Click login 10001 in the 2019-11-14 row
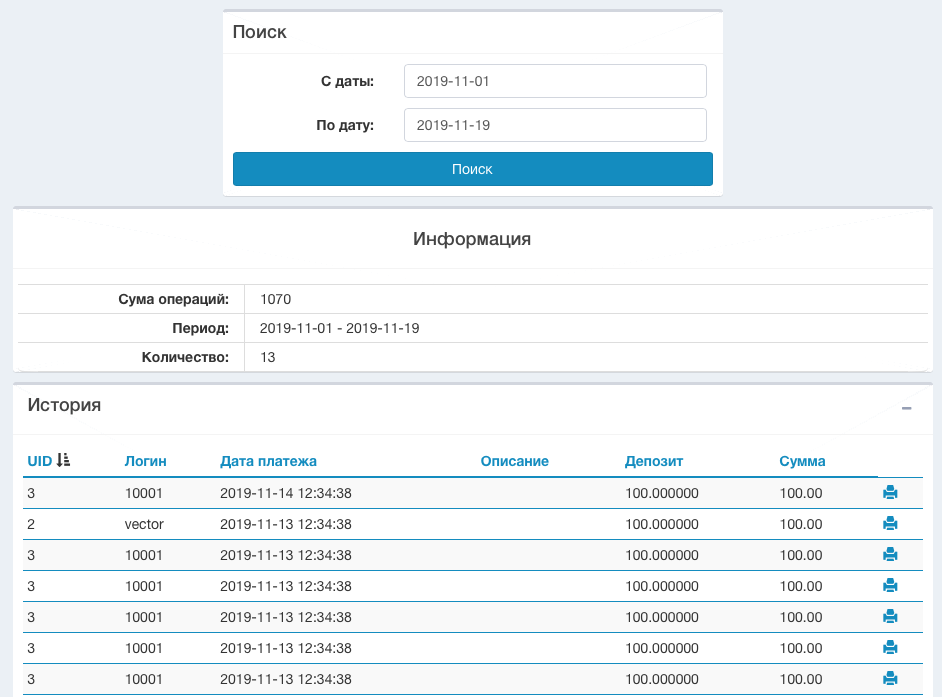Screen dimensions: 942x697 click(x=144, y=493)
